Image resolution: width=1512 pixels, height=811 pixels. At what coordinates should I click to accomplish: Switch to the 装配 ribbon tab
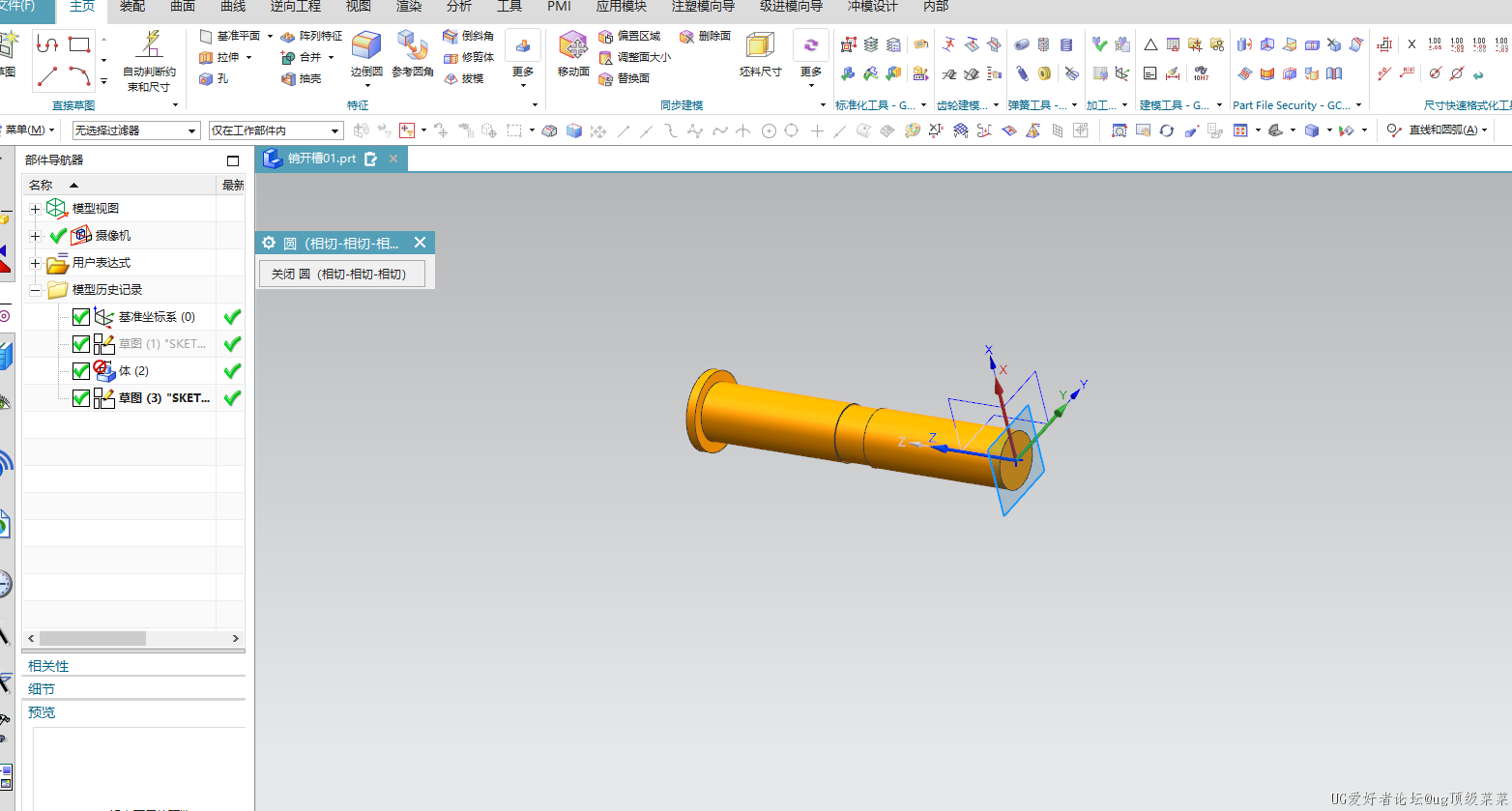(132, 7)
